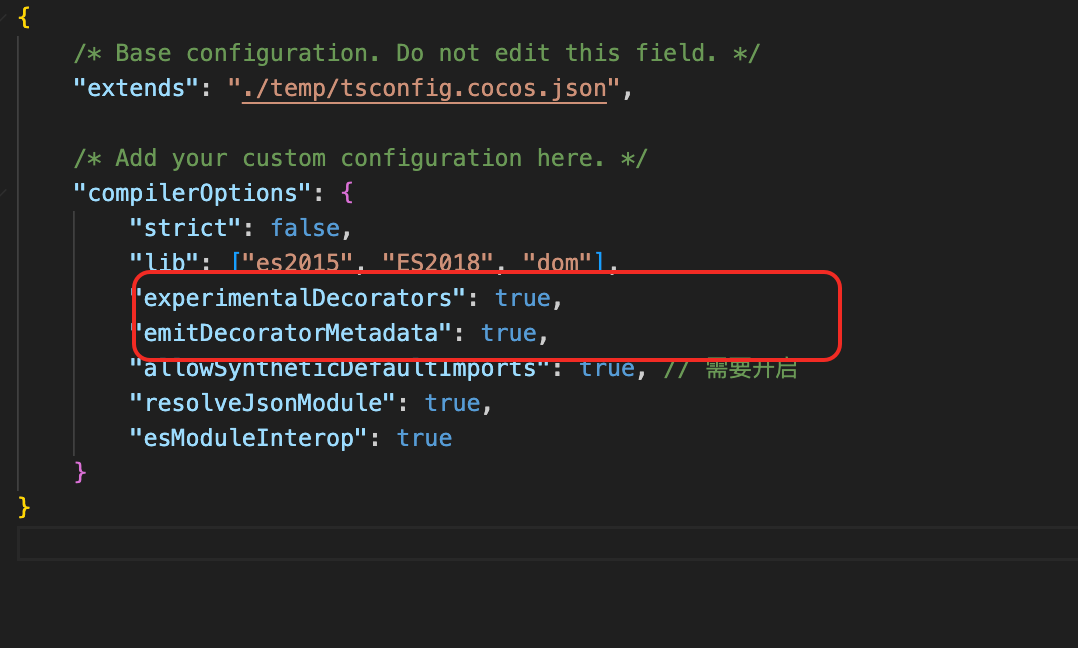Image resolution: width=1078 pixels, height=648 pixels.
Task: Click the true value of experimentalDecorators
Action: 522,298
